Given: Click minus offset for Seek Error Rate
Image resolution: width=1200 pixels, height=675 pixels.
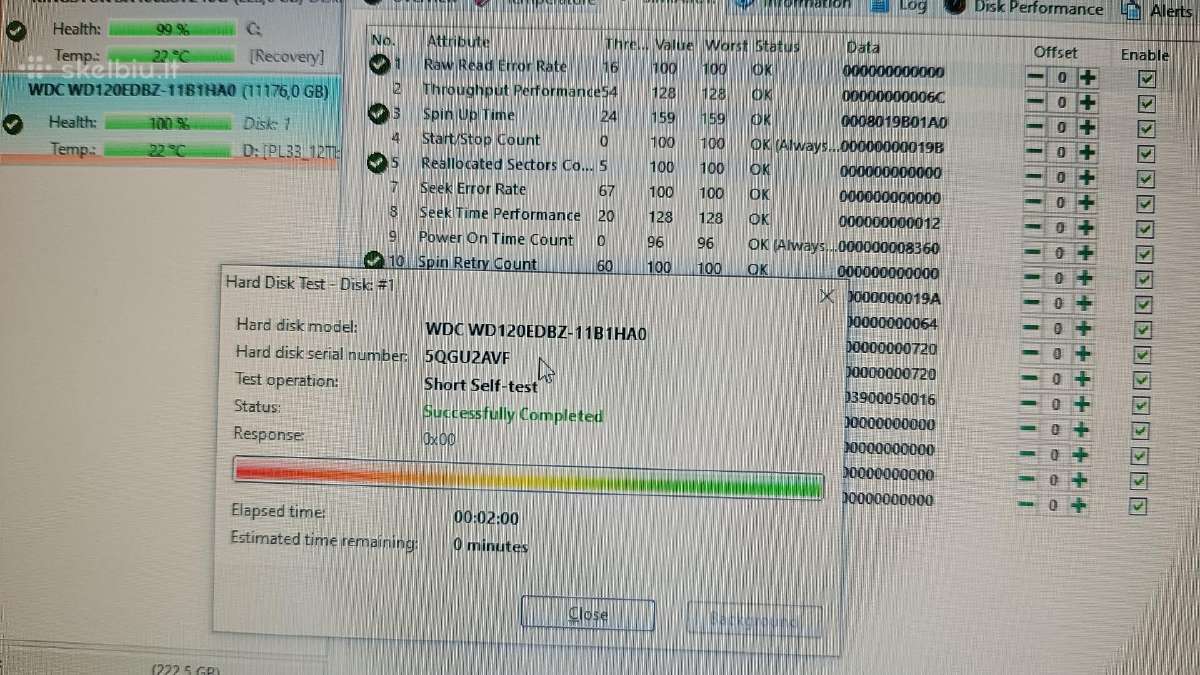Looking at the screenshot, I should pyautogui.click(x=1036, y=202).
